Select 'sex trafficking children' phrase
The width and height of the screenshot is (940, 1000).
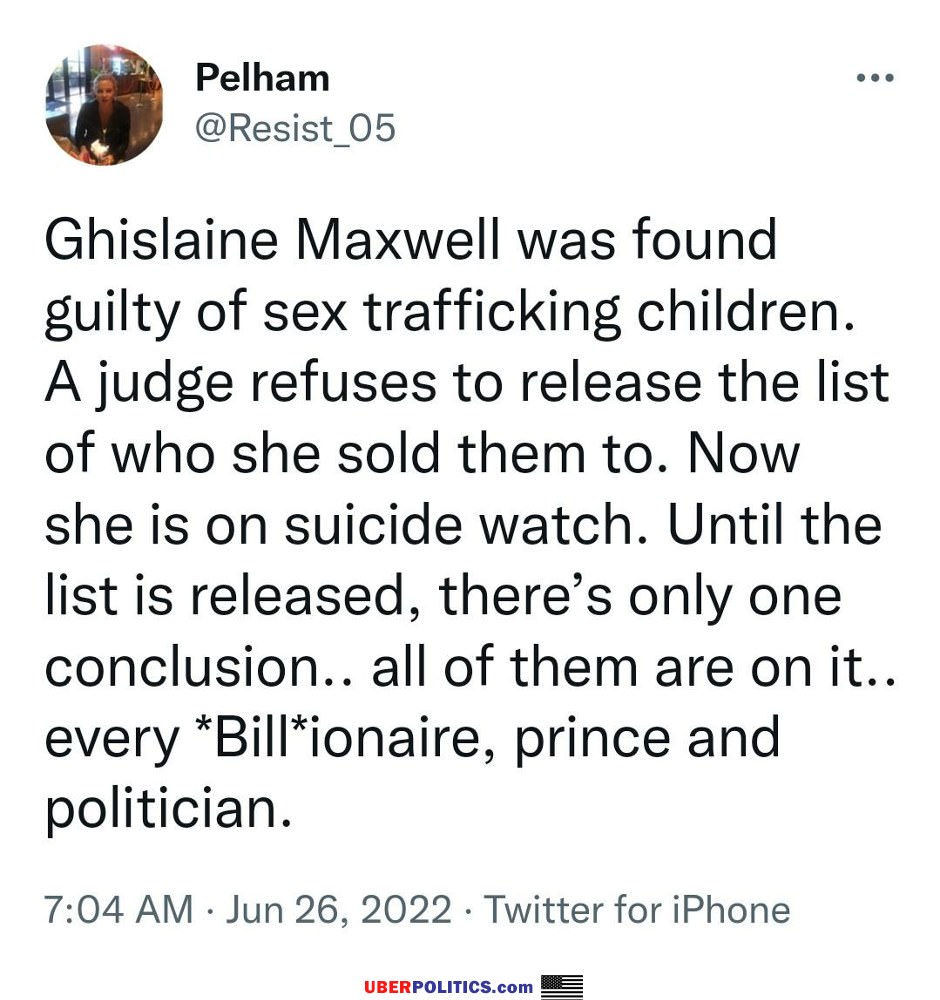tap(559, 314)
